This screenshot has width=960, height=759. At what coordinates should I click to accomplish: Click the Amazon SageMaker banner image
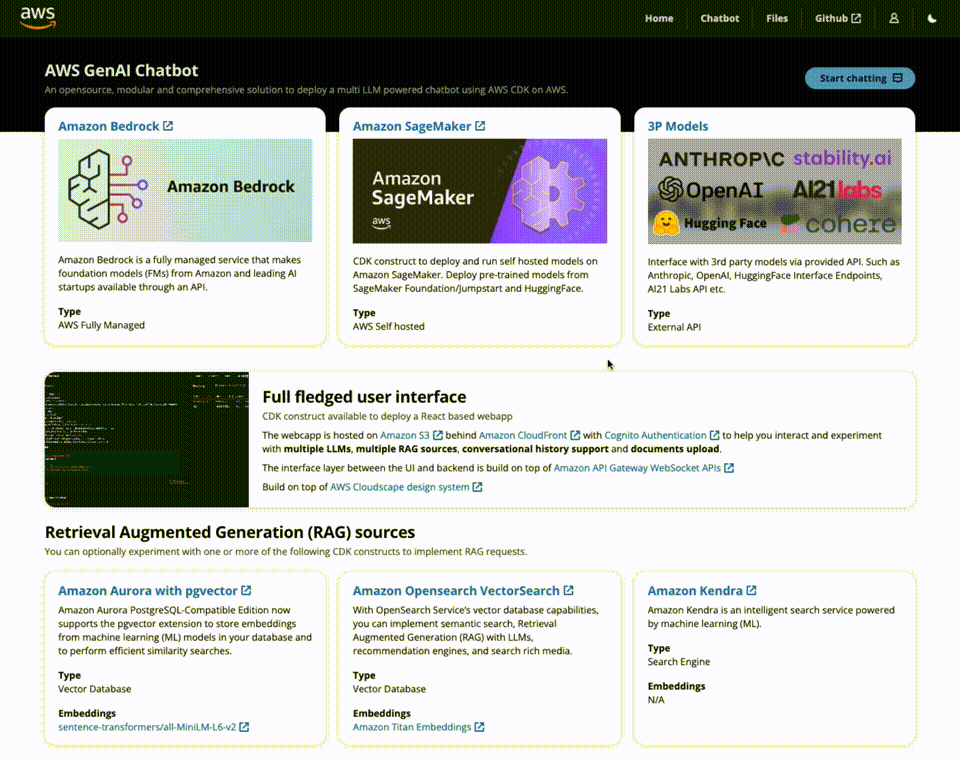480,191
